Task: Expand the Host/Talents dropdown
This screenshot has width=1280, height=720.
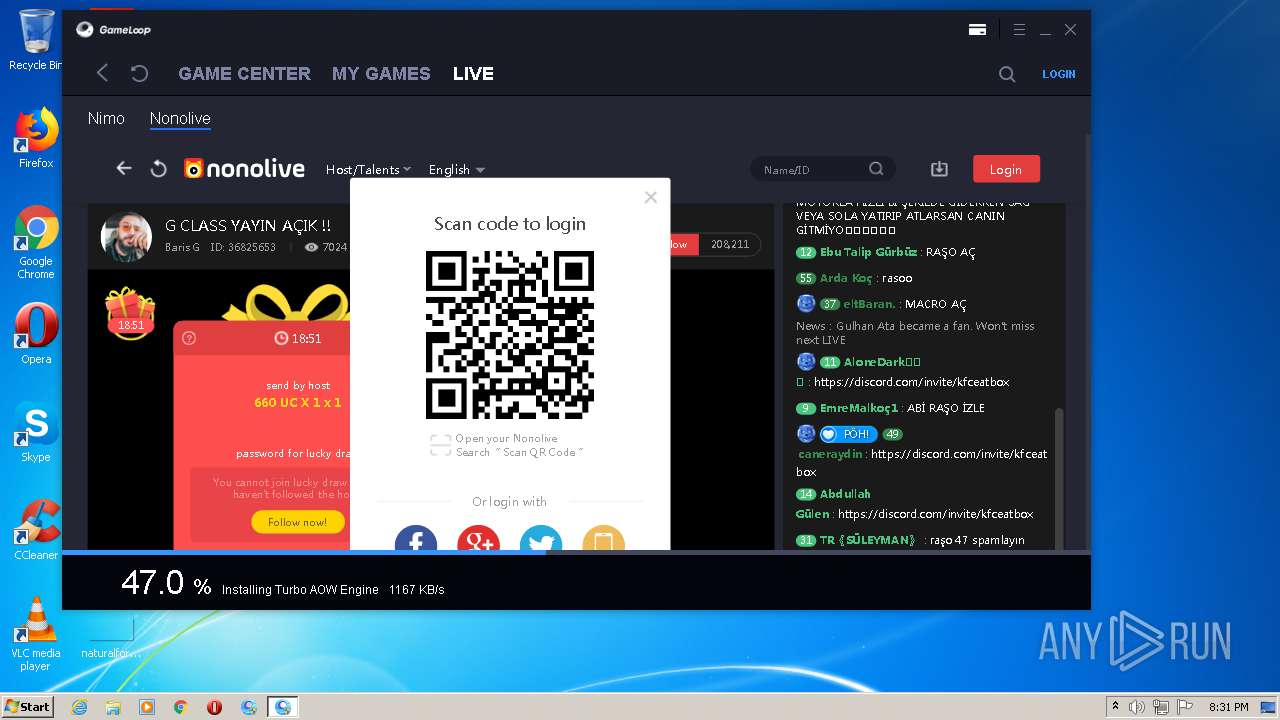Action: [x=368, y=169]
